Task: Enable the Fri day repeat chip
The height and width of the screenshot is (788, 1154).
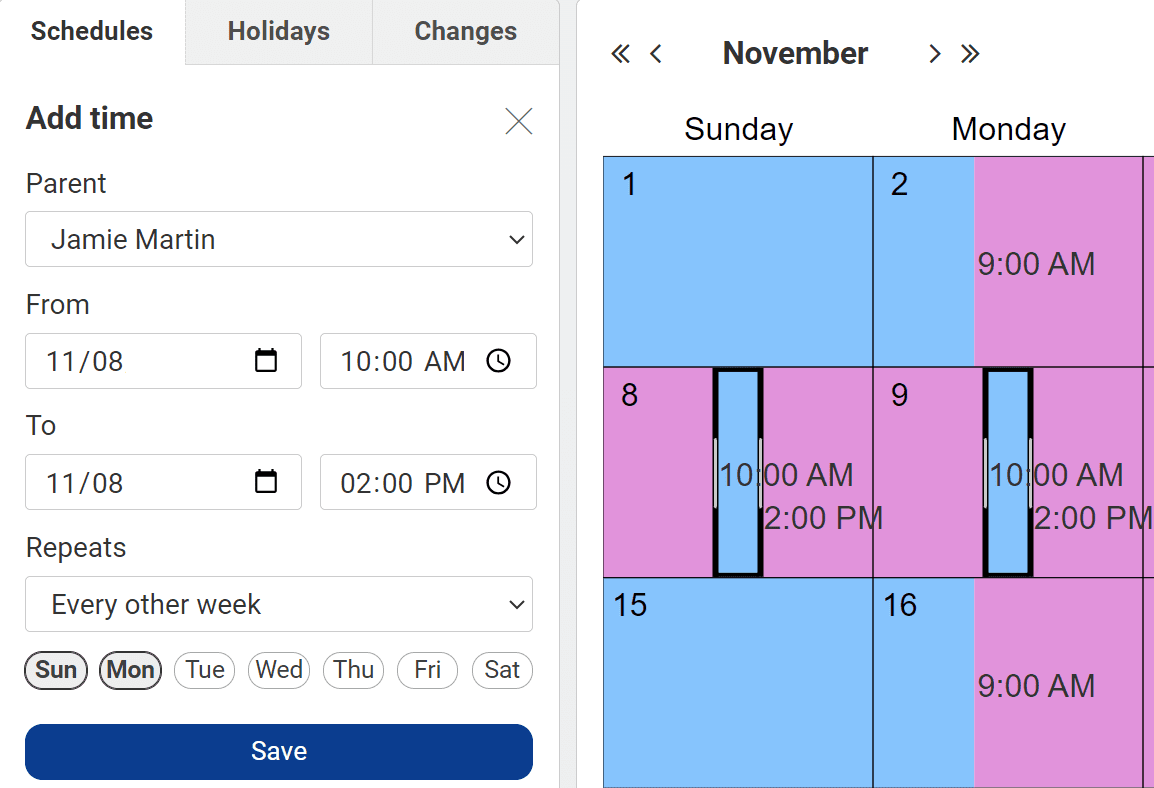Action: tap(428, 670)
